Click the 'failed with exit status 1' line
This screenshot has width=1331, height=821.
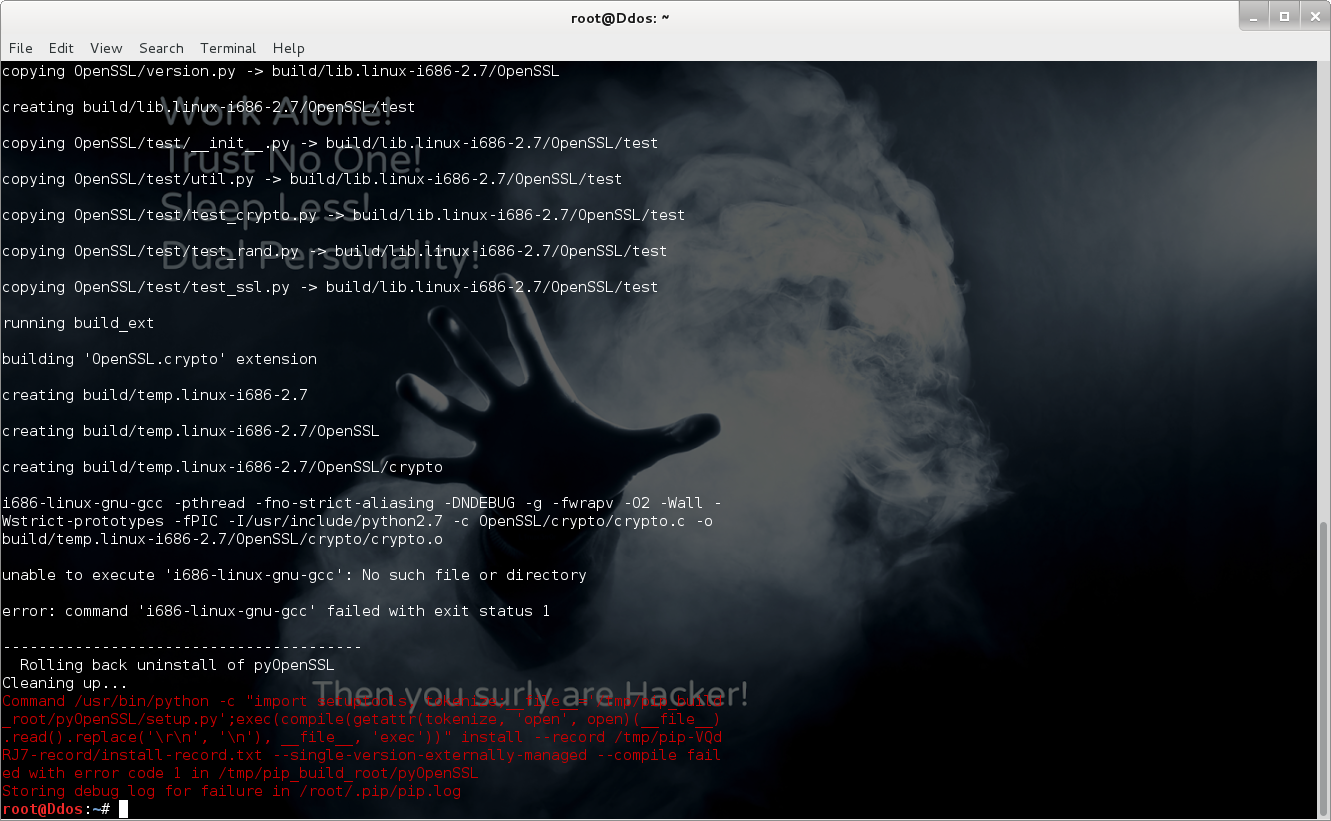(276, 611)
